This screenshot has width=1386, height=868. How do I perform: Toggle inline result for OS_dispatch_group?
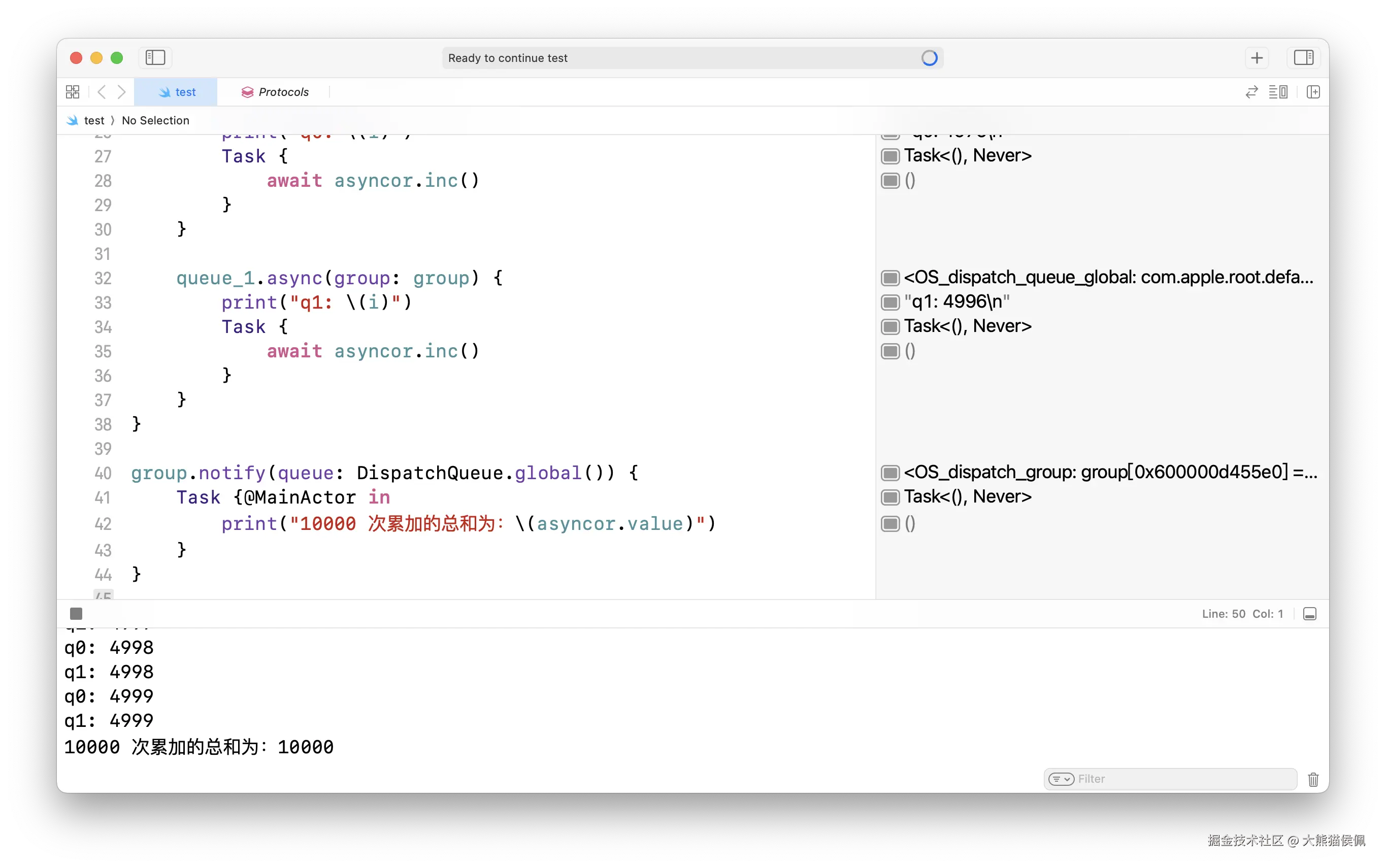tap(890, 473)
